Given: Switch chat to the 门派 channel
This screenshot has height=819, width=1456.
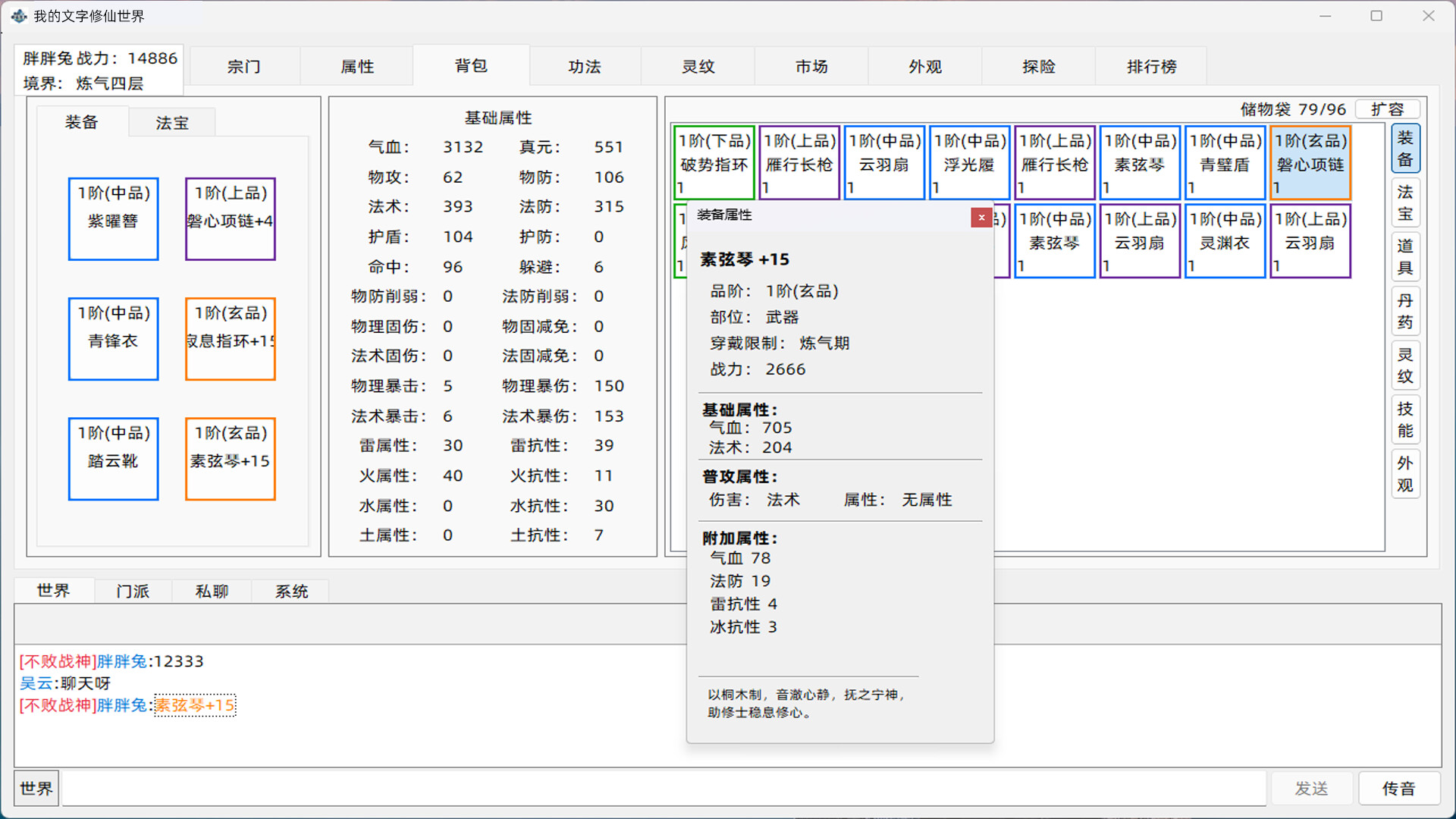Looking at the screenshot, I should tap(133, 591).
